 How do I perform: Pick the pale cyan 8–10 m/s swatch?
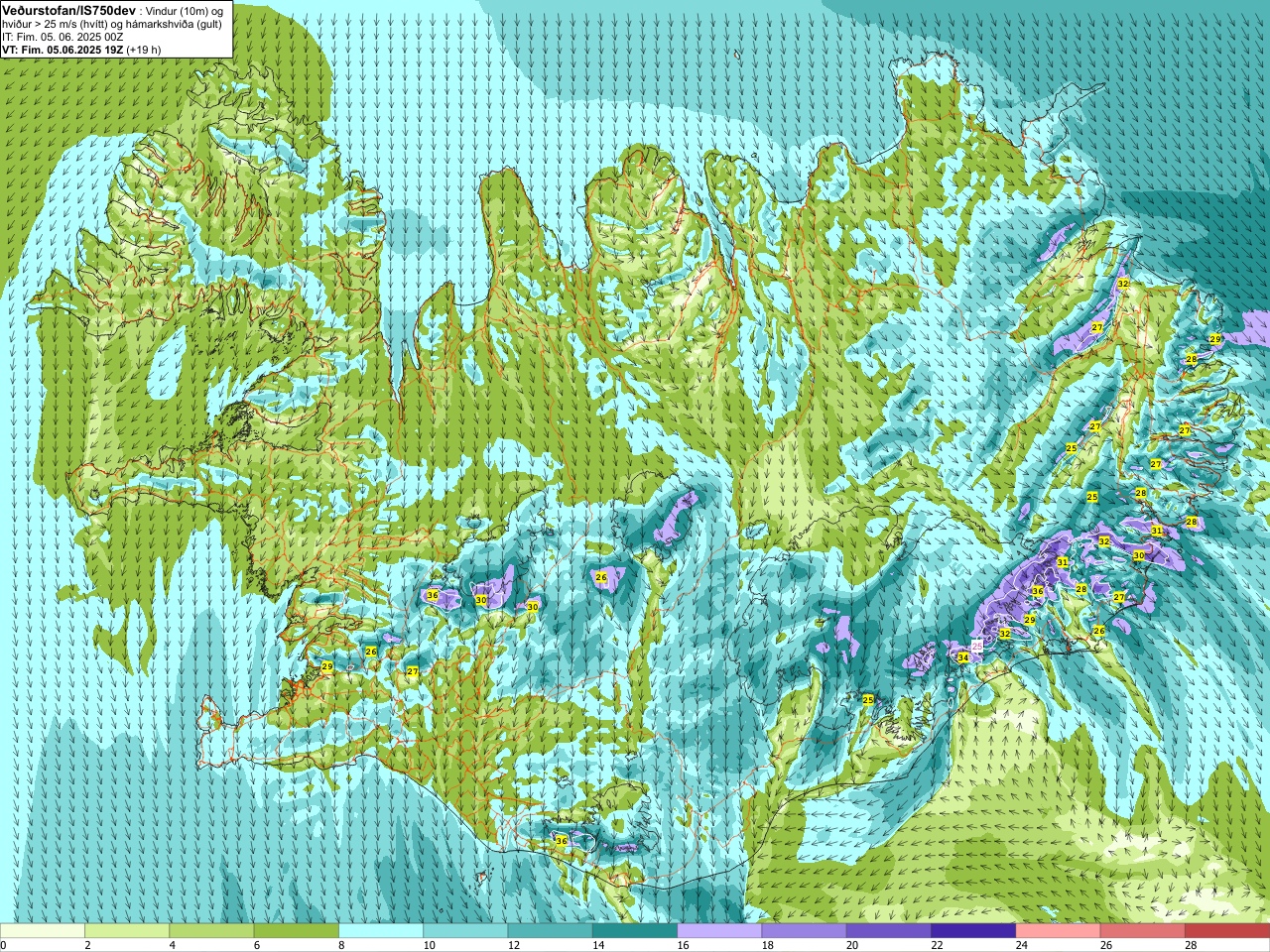[381, 931]
